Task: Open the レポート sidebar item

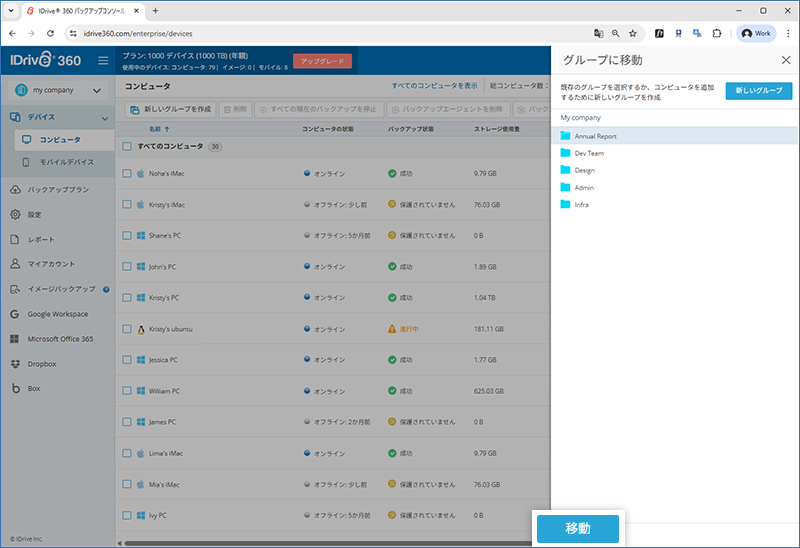Action: [41, 239]
